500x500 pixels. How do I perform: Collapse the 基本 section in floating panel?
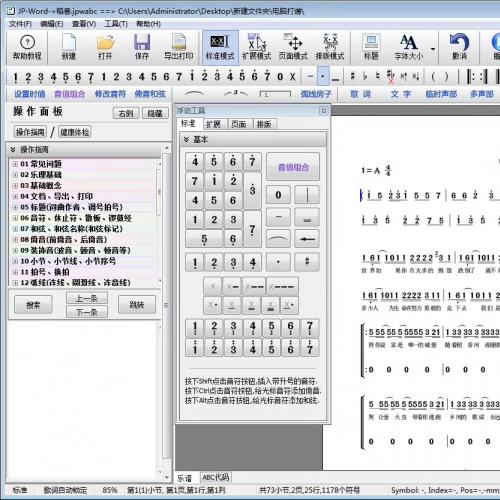186,140
